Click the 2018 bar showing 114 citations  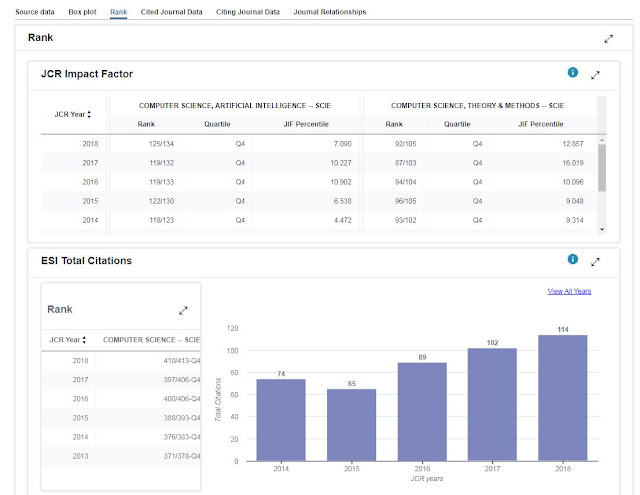tap(562, 398)
